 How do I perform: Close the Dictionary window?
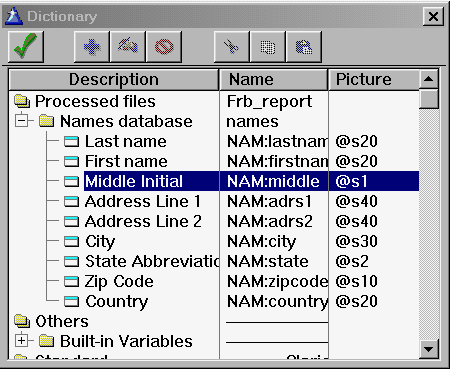point(433,16)
